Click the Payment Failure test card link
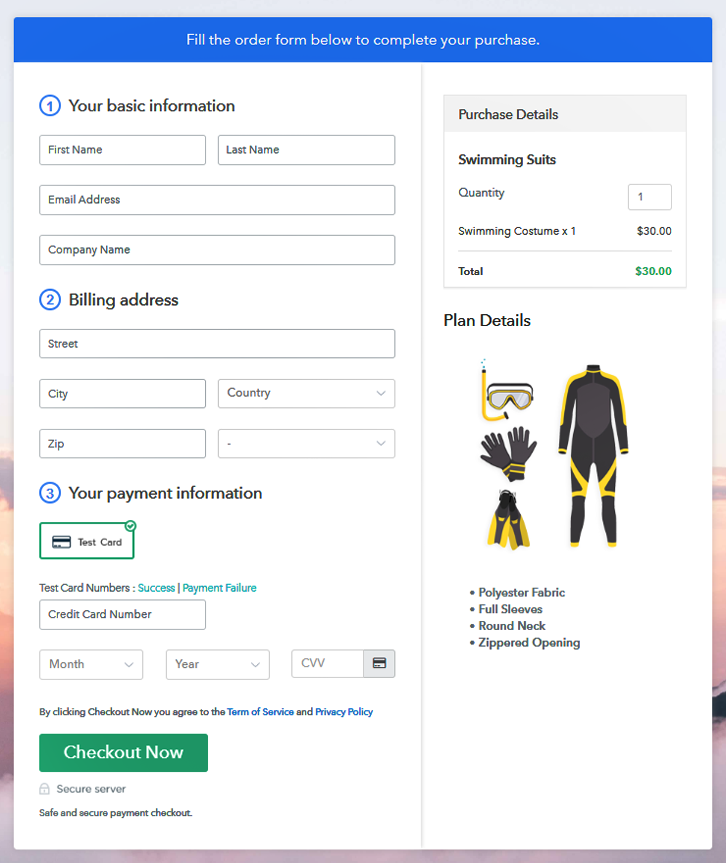 tap(220, 588)
